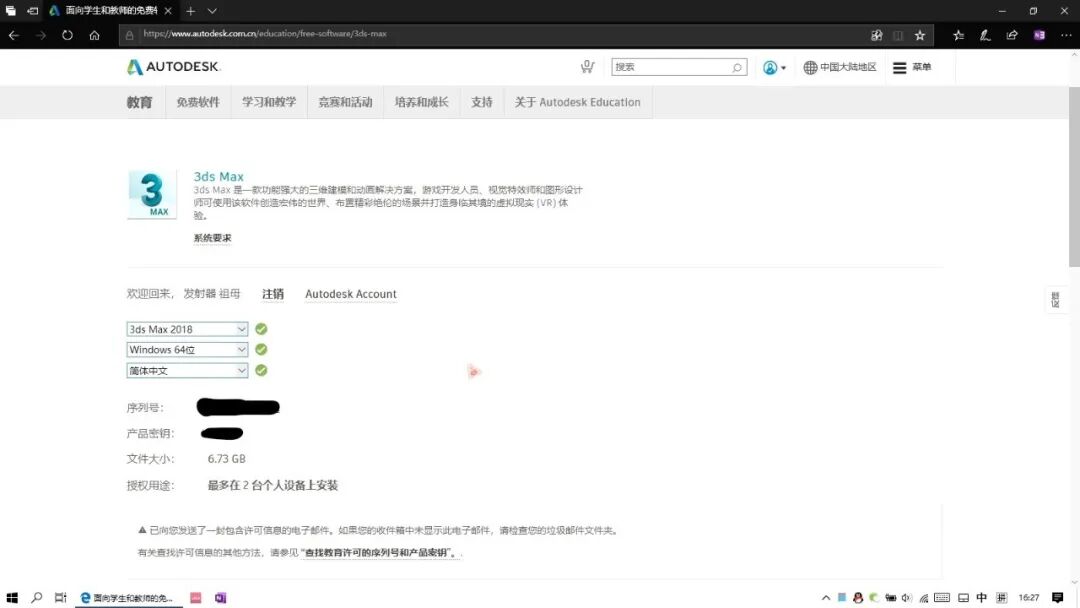Open 关于 Autodesk Education menu item
The width and height of the screenshot is (1080, 608).
577,102
